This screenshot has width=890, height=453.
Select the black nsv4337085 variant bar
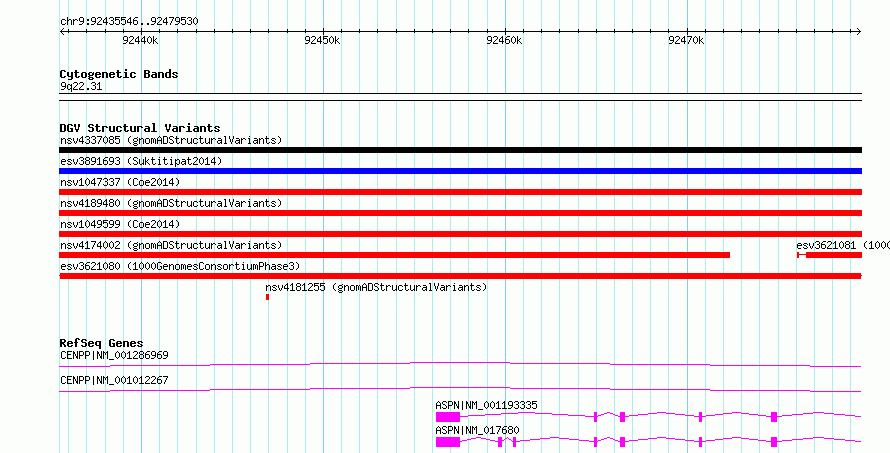(460, 150)
